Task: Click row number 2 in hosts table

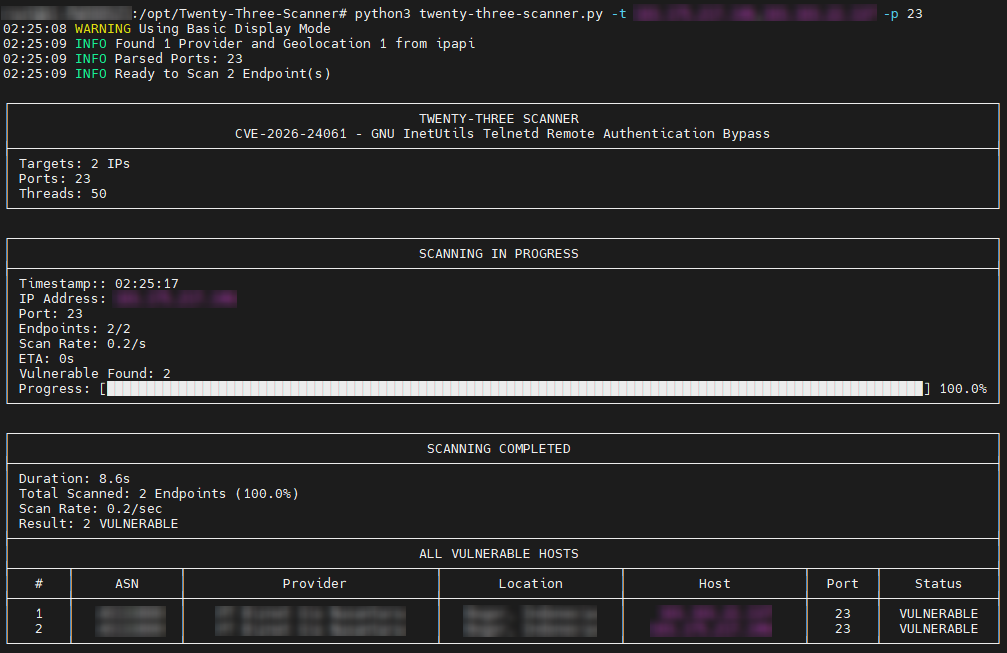Action: coord(39,629)
